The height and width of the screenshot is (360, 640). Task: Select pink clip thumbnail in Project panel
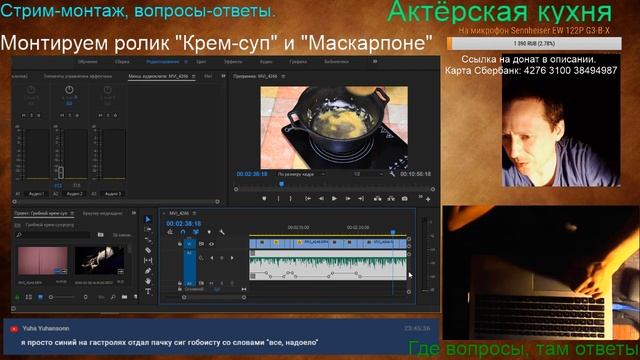(x=42, y=260)
